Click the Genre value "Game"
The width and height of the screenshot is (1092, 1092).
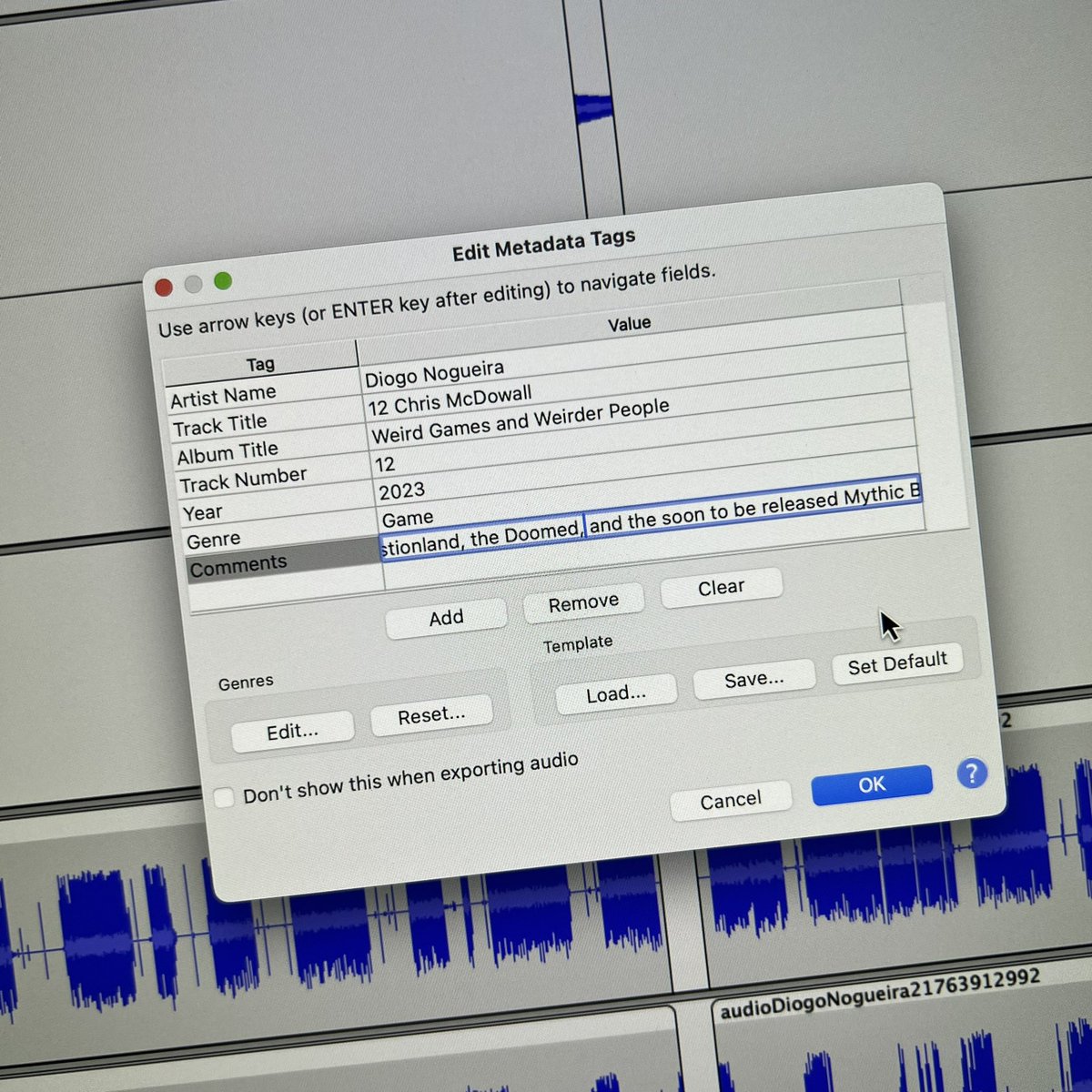[x=408, y=520]
